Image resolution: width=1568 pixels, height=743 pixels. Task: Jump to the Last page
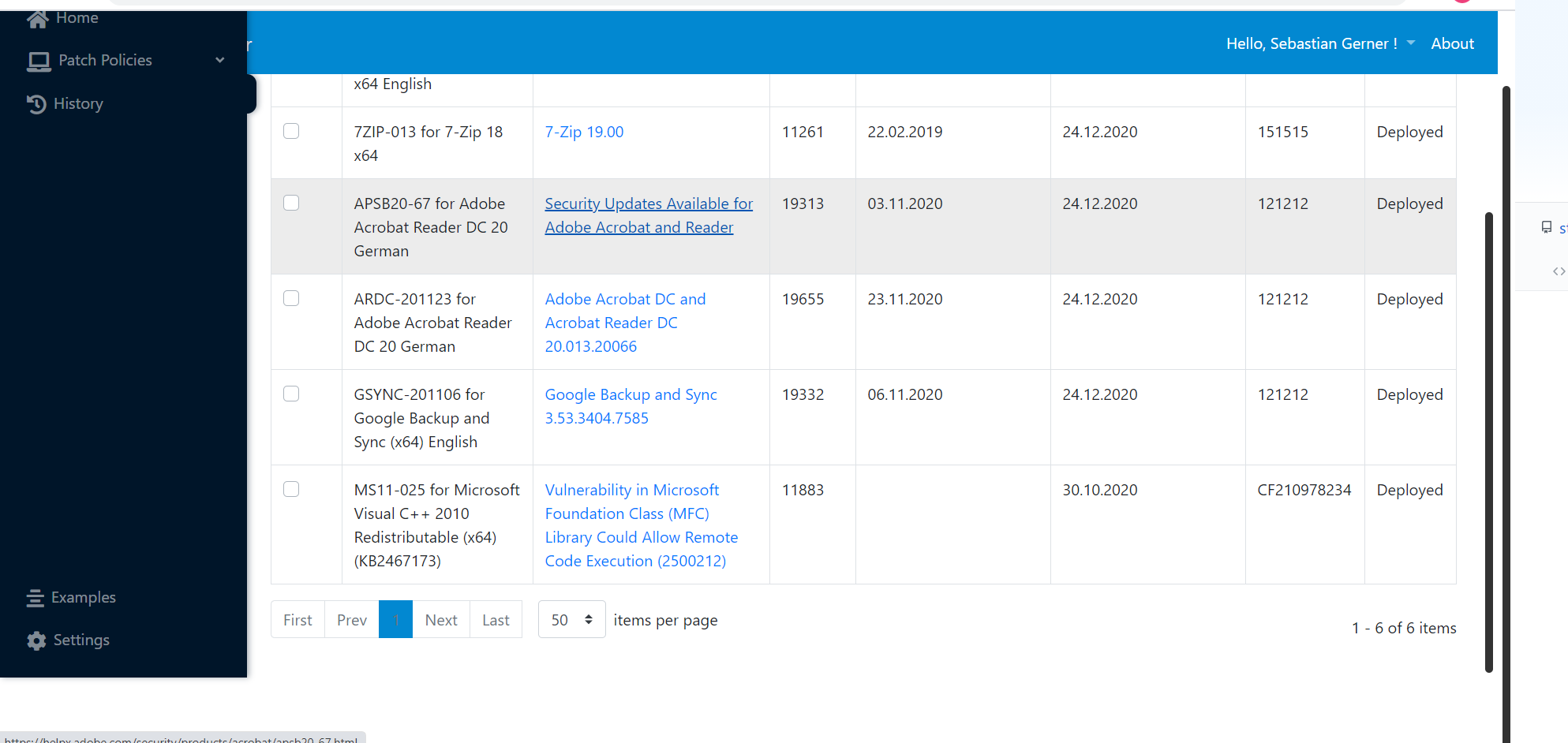496,620
